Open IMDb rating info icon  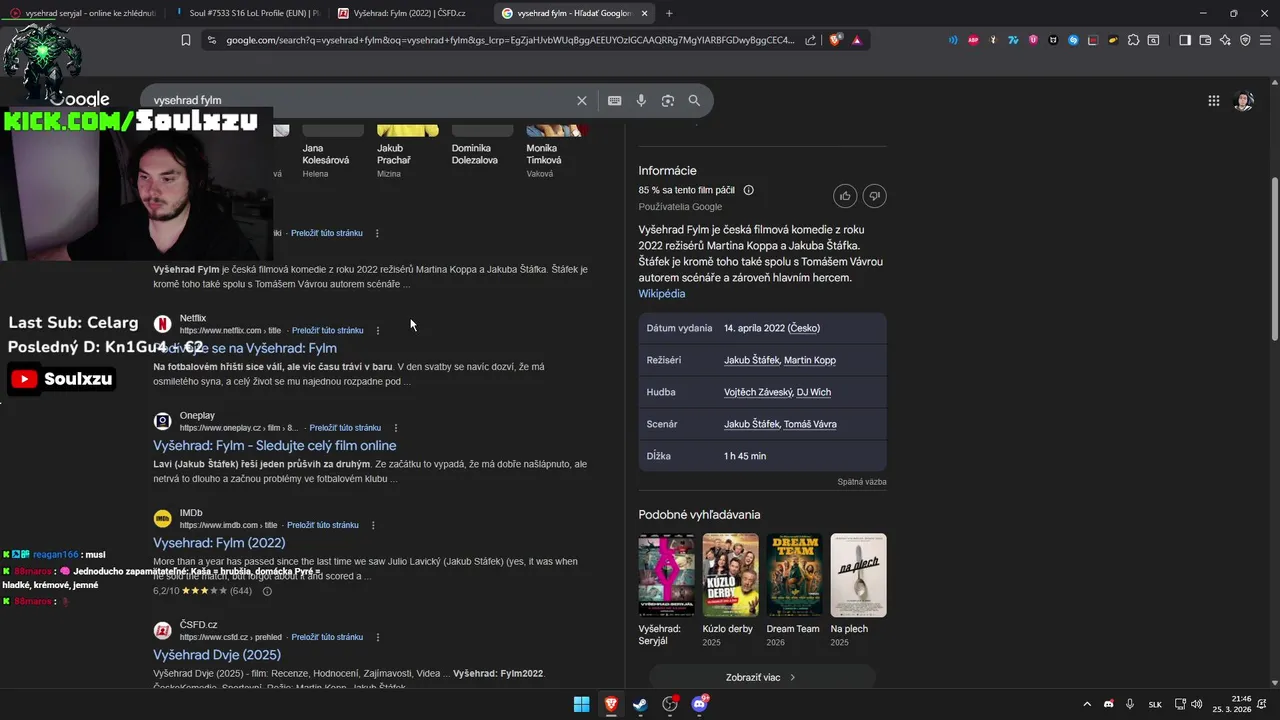click(x=267, y=591)
